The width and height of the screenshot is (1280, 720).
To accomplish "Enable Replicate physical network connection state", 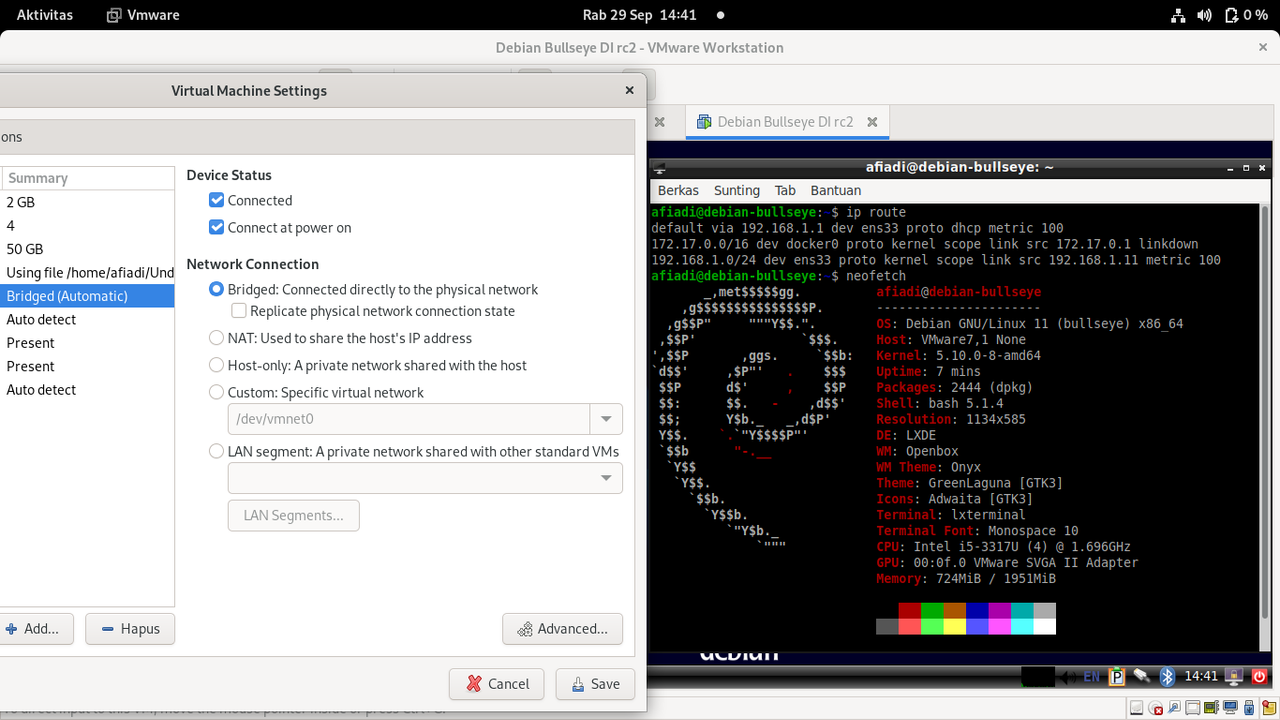I will (x=239, y=311).
